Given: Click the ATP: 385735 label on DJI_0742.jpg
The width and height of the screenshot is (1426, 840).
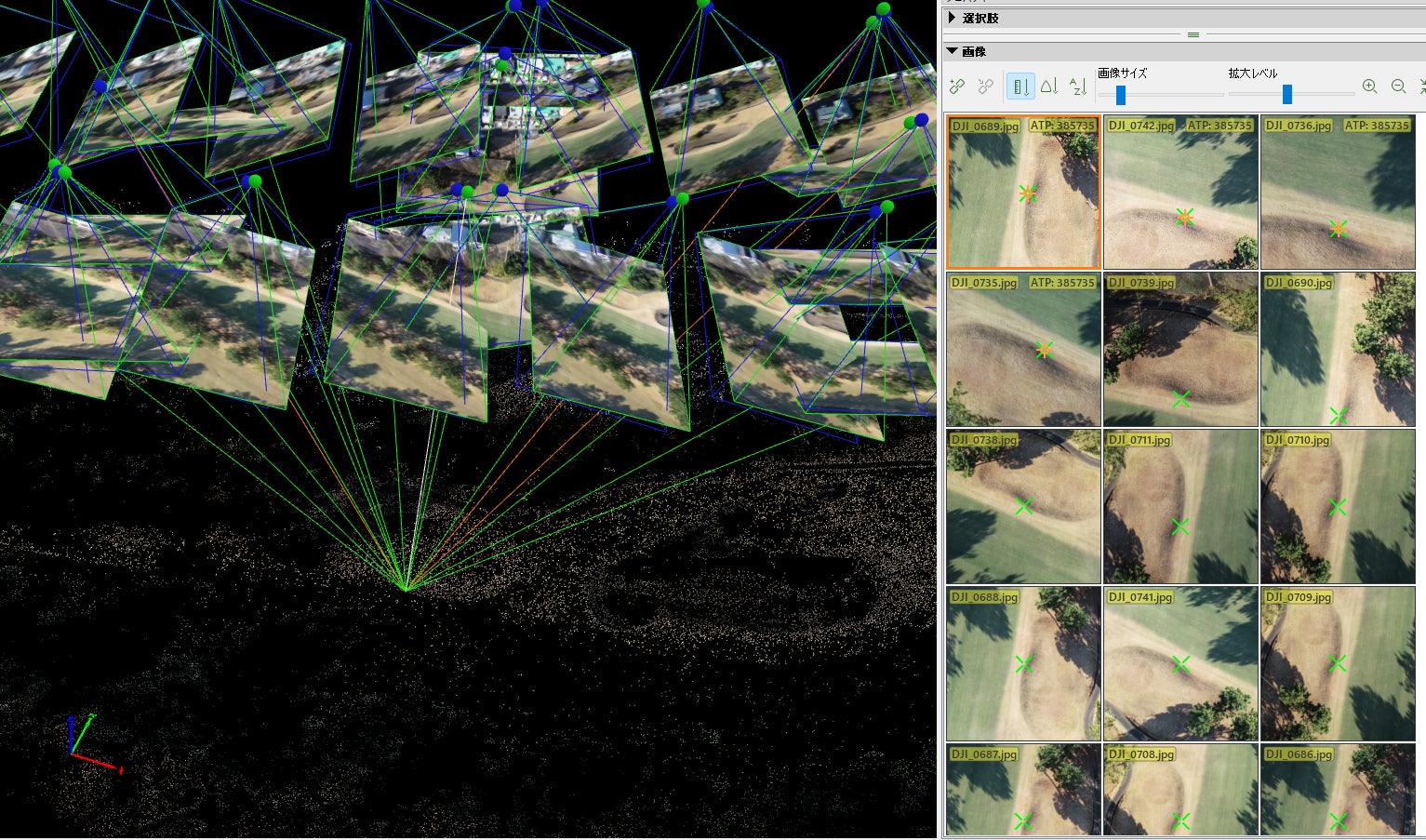Looking at the screenshot, I should 1219,126.
